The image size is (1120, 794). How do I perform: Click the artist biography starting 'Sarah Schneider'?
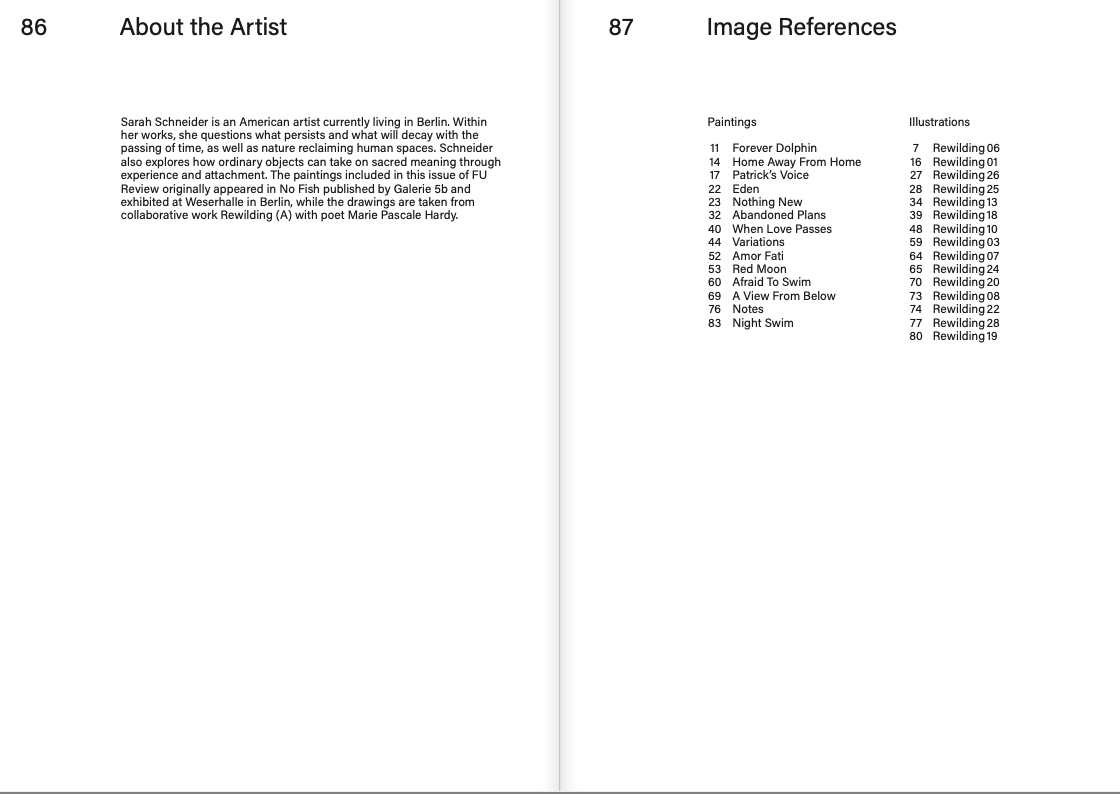311,169
